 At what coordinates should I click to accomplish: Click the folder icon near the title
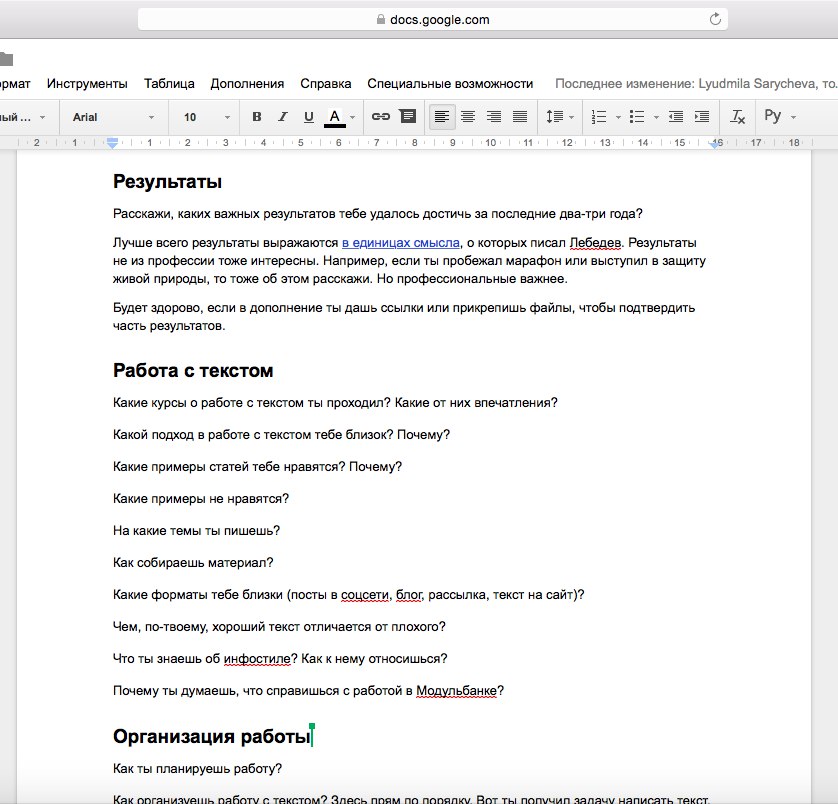6,59
